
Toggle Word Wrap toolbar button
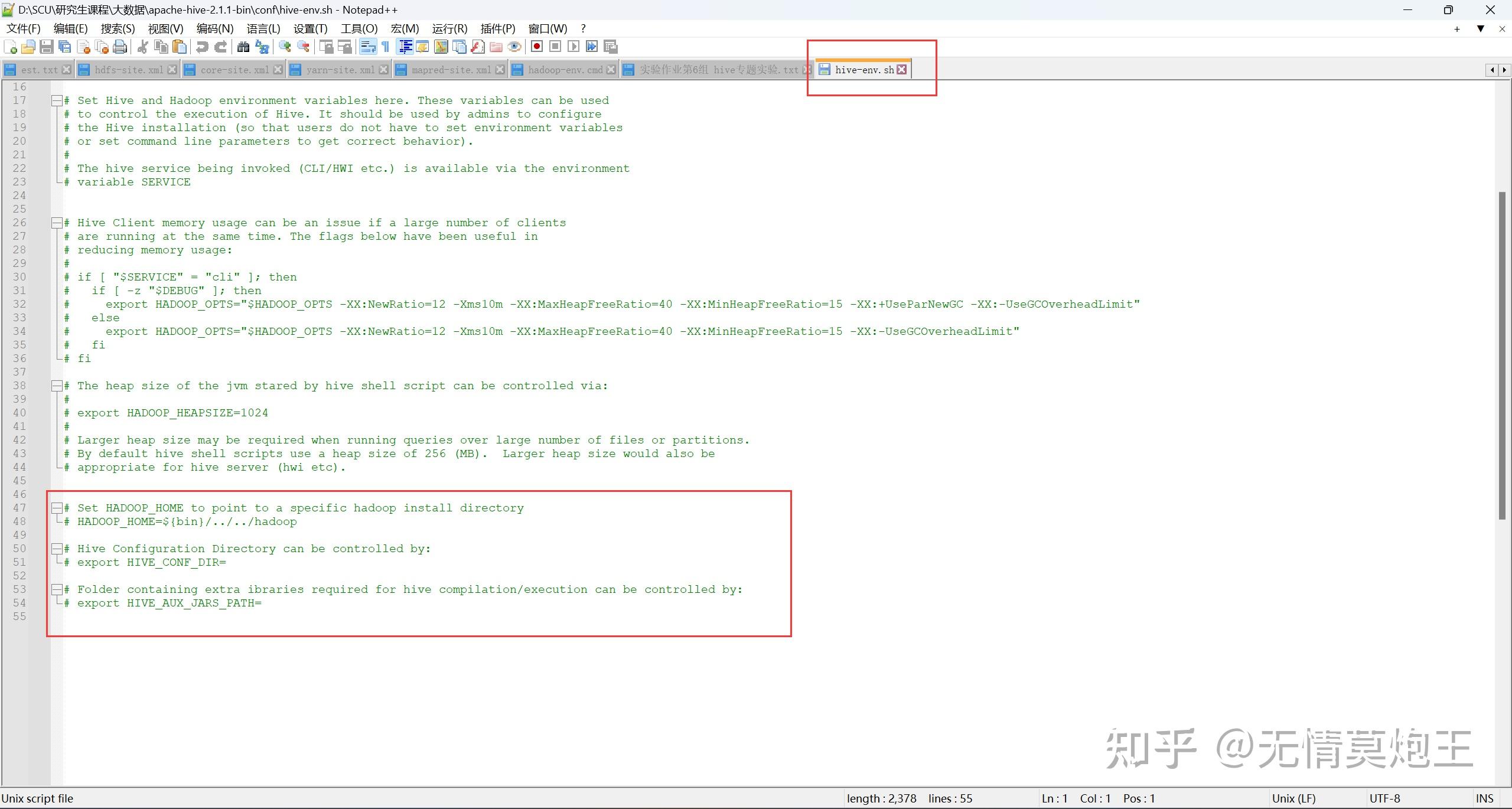point(367,47)
